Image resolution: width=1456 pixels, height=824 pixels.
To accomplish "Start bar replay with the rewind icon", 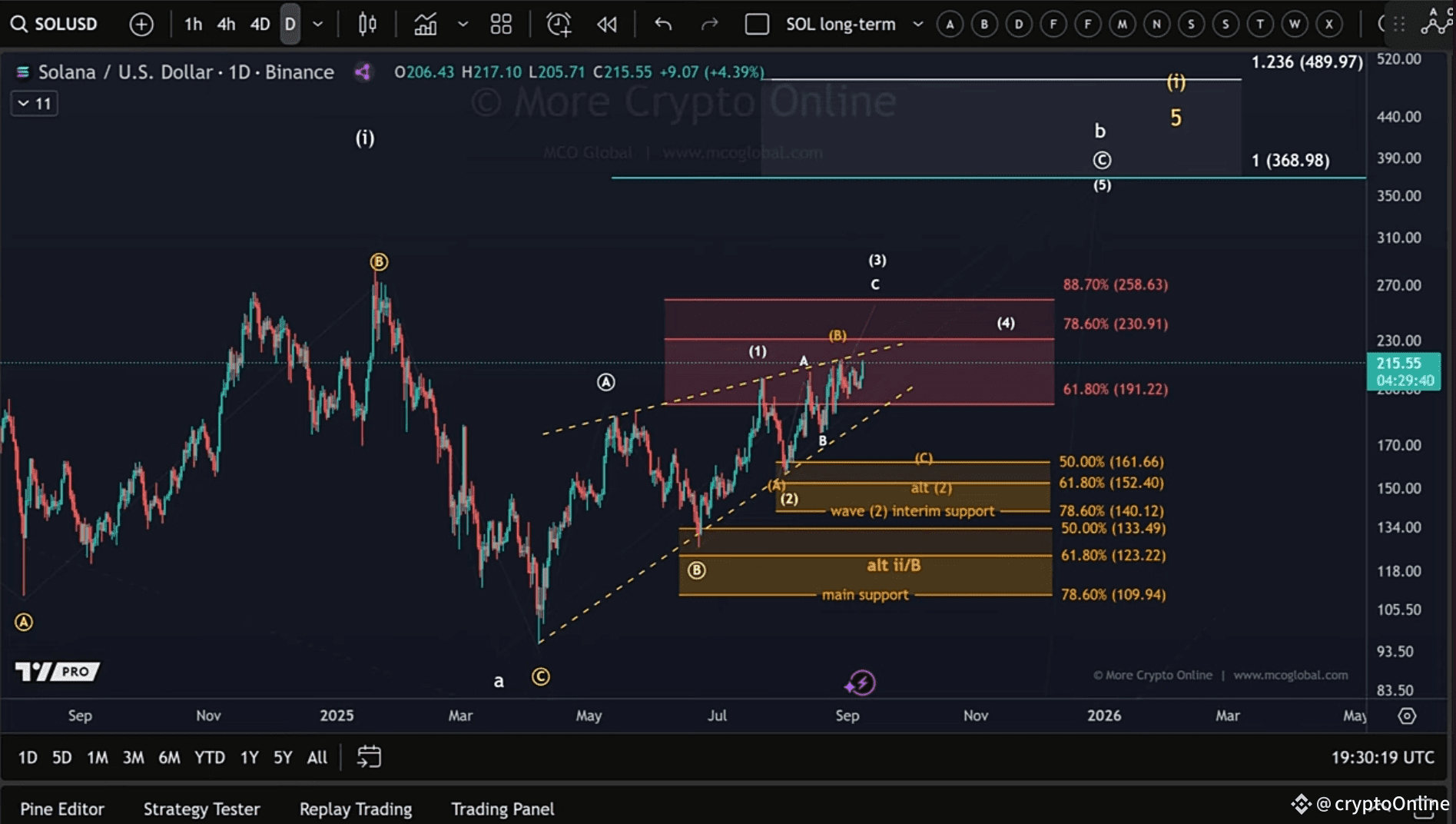I will click(607, 25).
